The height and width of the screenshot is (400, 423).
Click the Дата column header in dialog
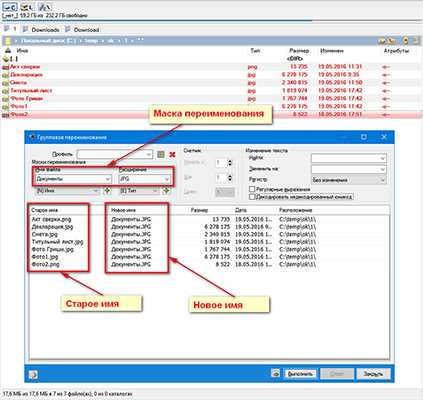click(241, 210)
